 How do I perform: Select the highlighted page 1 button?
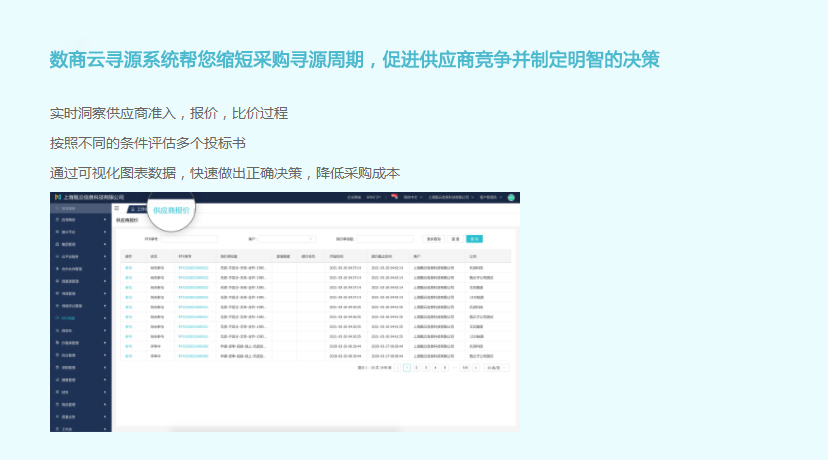407,368
